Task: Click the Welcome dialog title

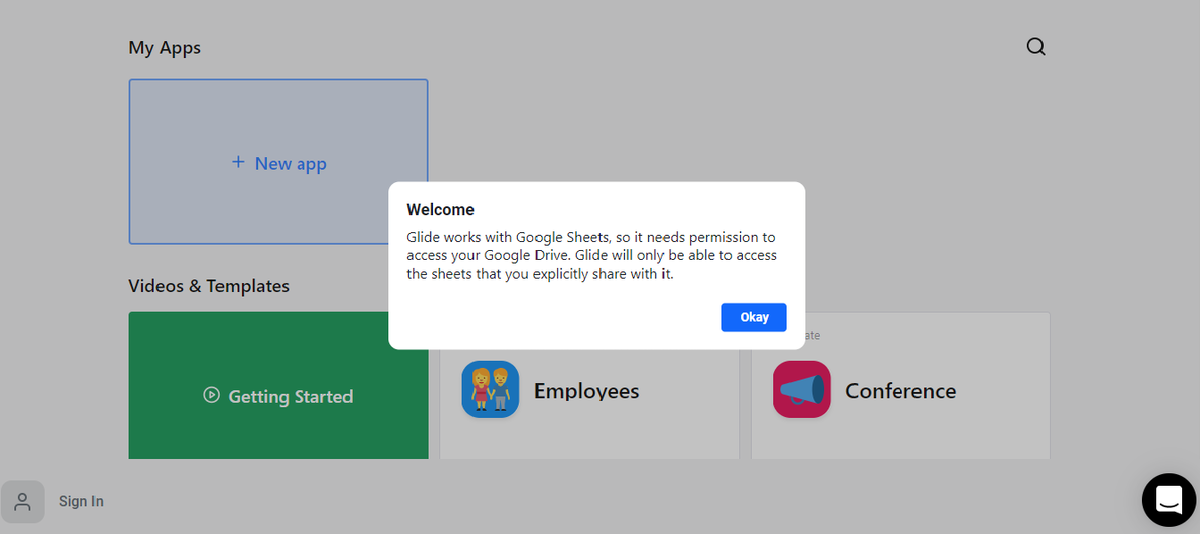Action: (440, 210)
